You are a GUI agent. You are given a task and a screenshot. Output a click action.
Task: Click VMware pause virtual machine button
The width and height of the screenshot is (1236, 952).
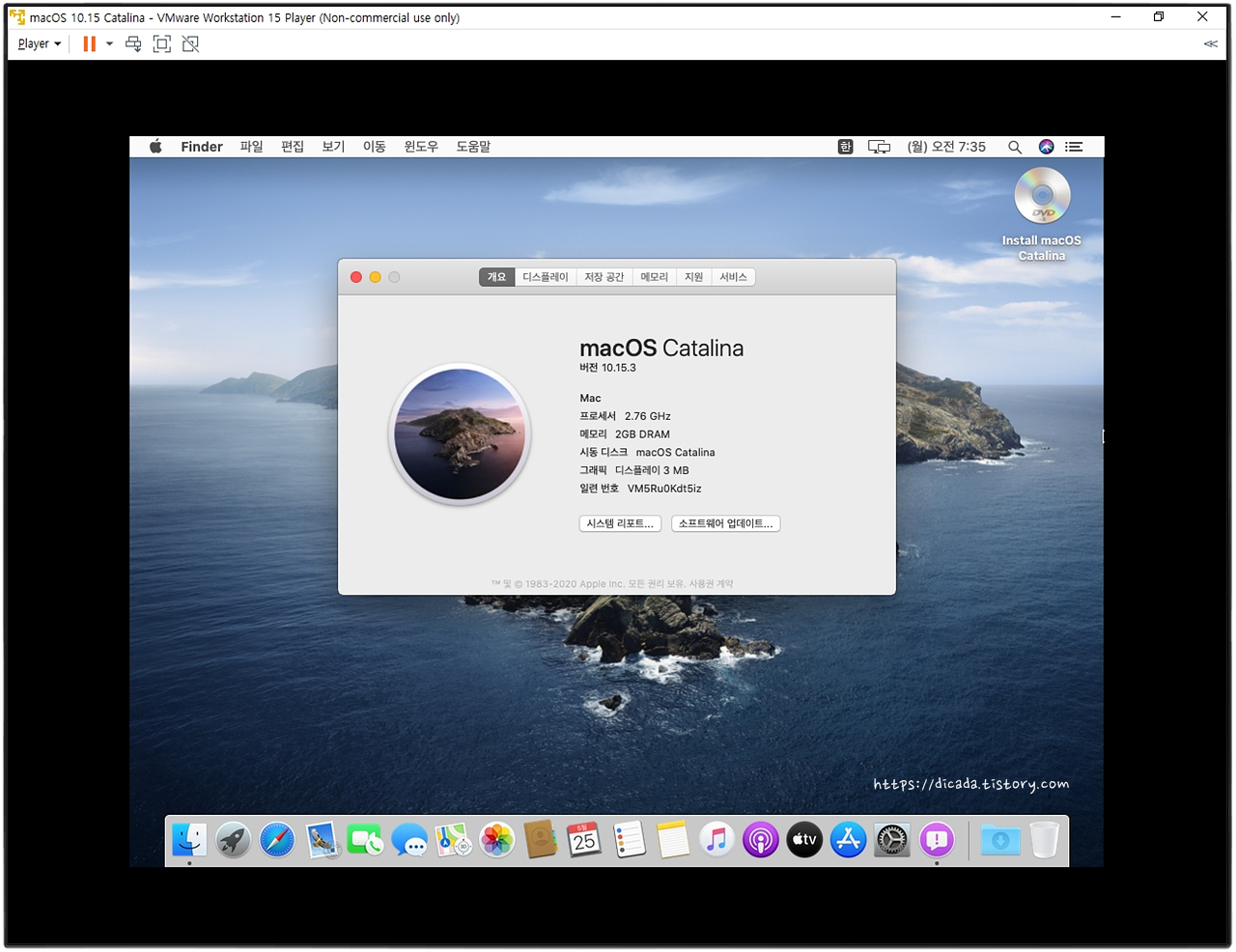pyautogui.click(x=90, y=43)
